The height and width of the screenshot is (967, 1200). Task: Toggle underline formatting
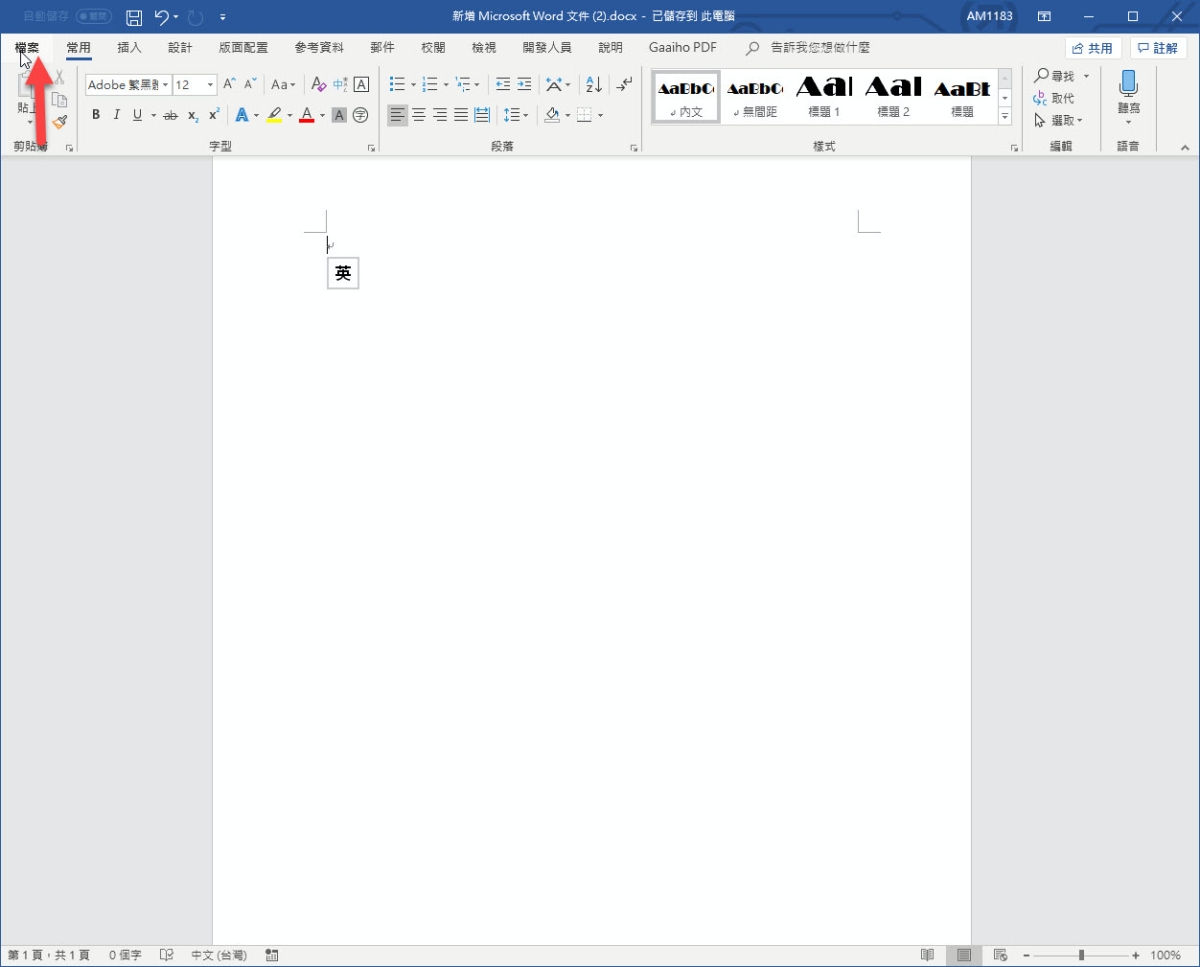click(x=138, y=115)
